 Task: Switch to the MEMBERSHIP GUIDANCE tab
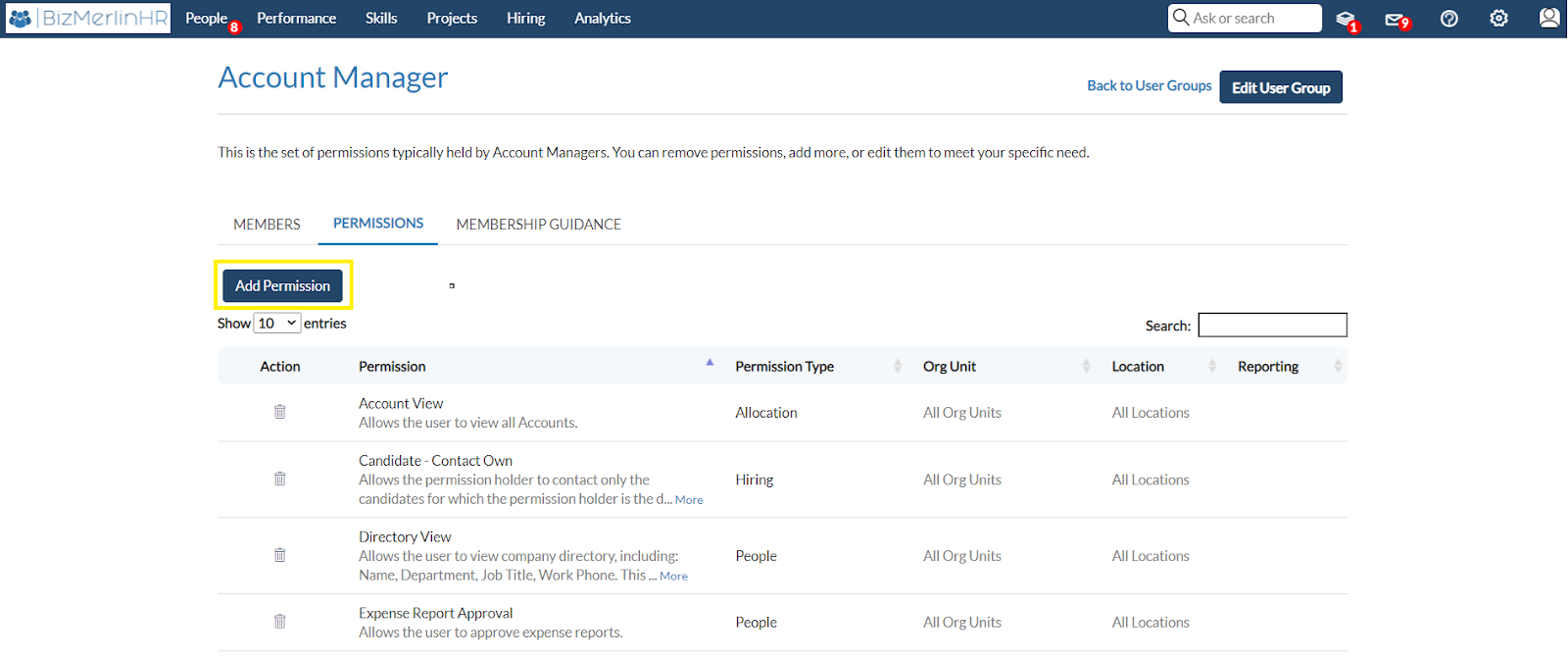point(539,225)
